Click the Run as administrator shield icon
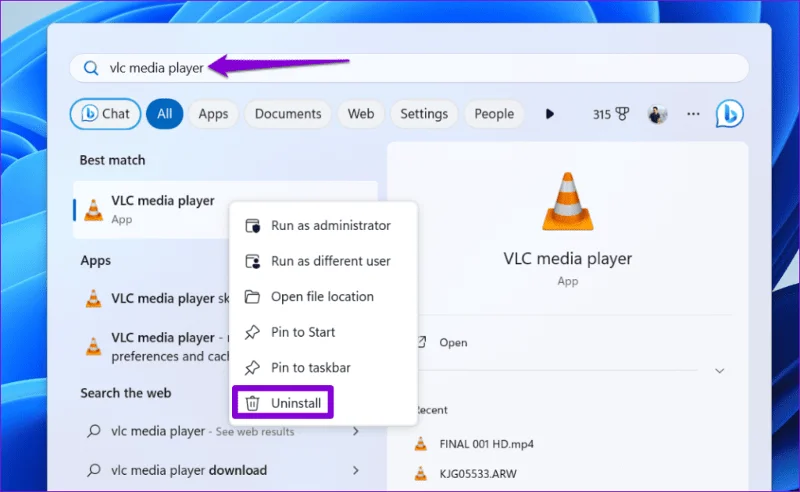Viewport: 800px width, 492px height. point(253,226)
